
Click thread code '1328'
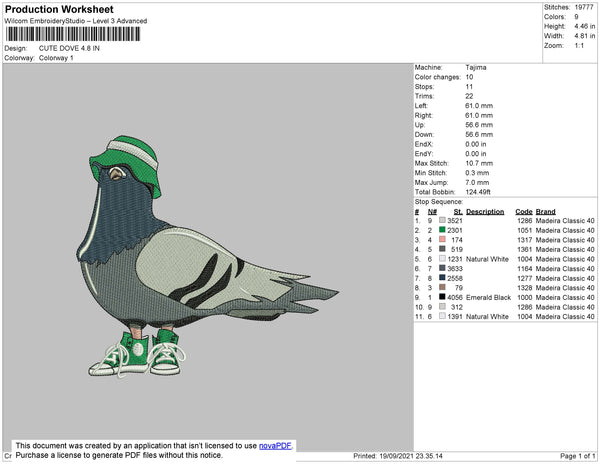(525, 288)
